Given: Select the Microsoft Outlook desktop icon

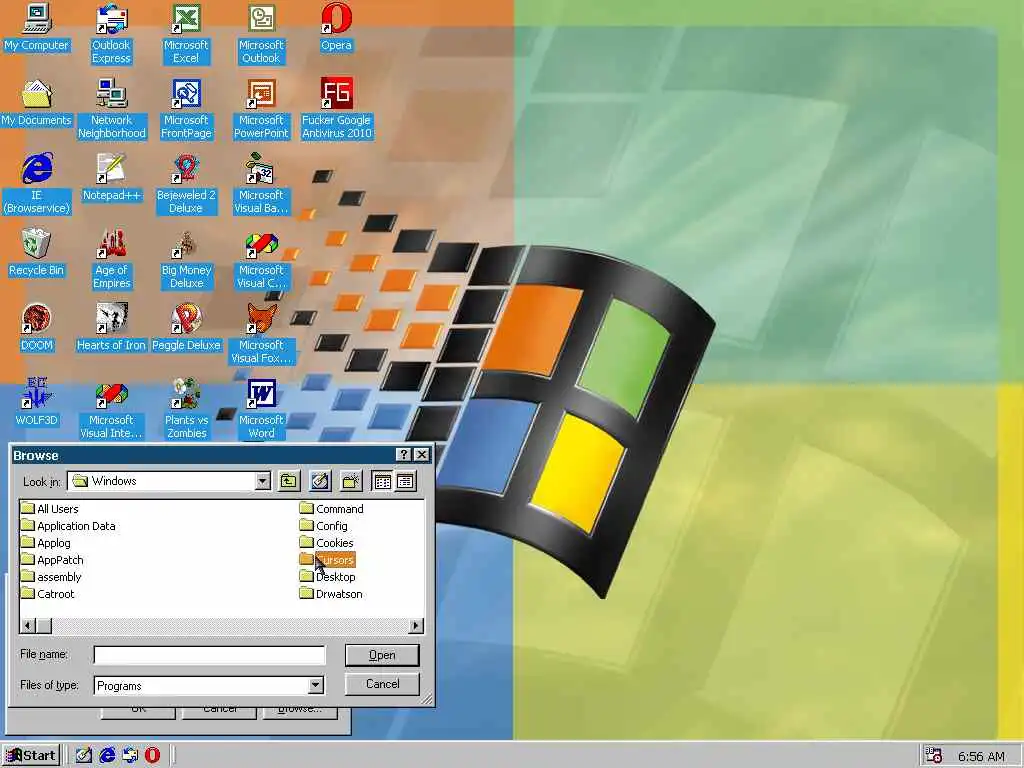Looking at the screenshot, I should 261,33.
